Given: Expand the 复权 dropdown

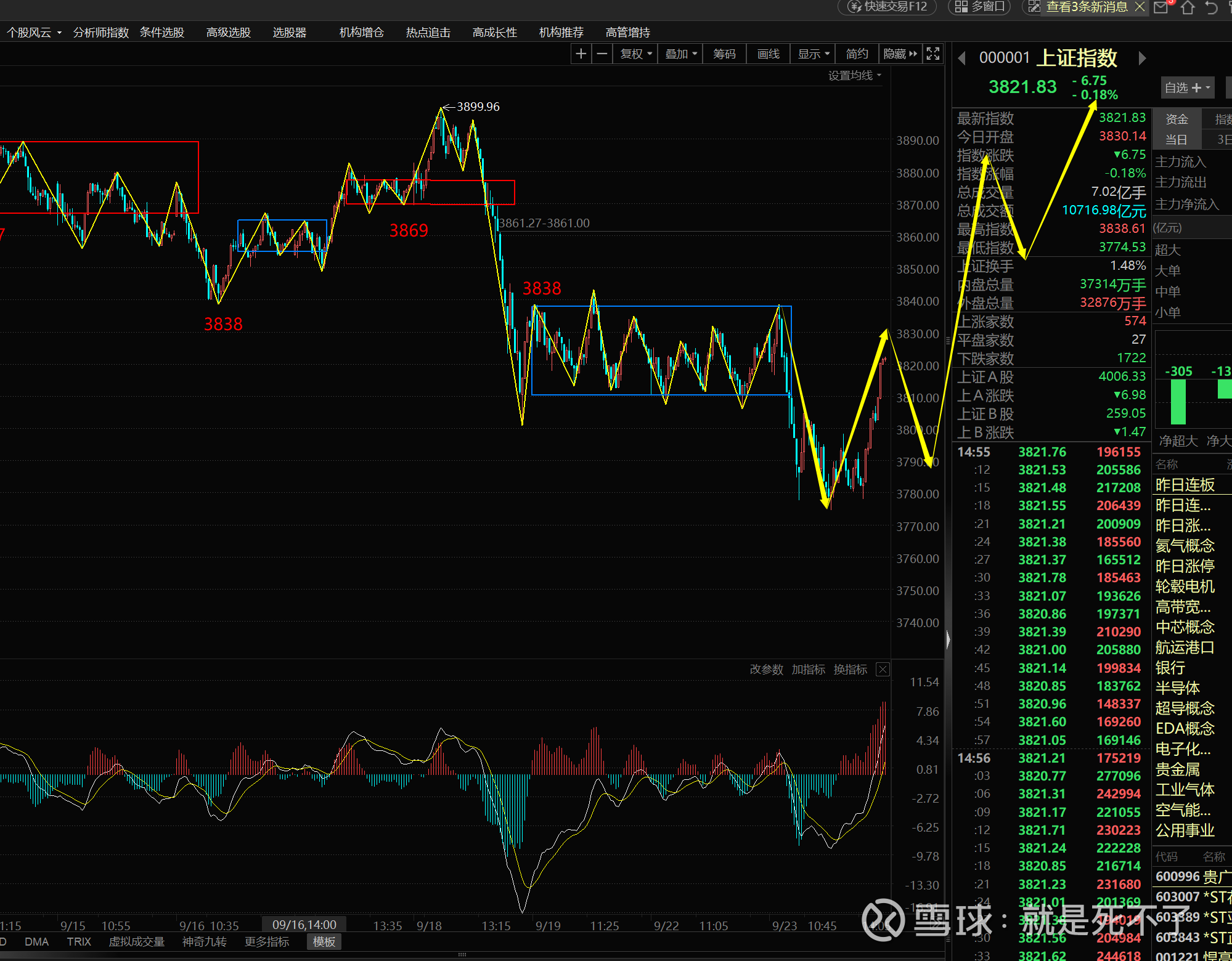Looking at the screenshot, I should (x=636, y=54).
